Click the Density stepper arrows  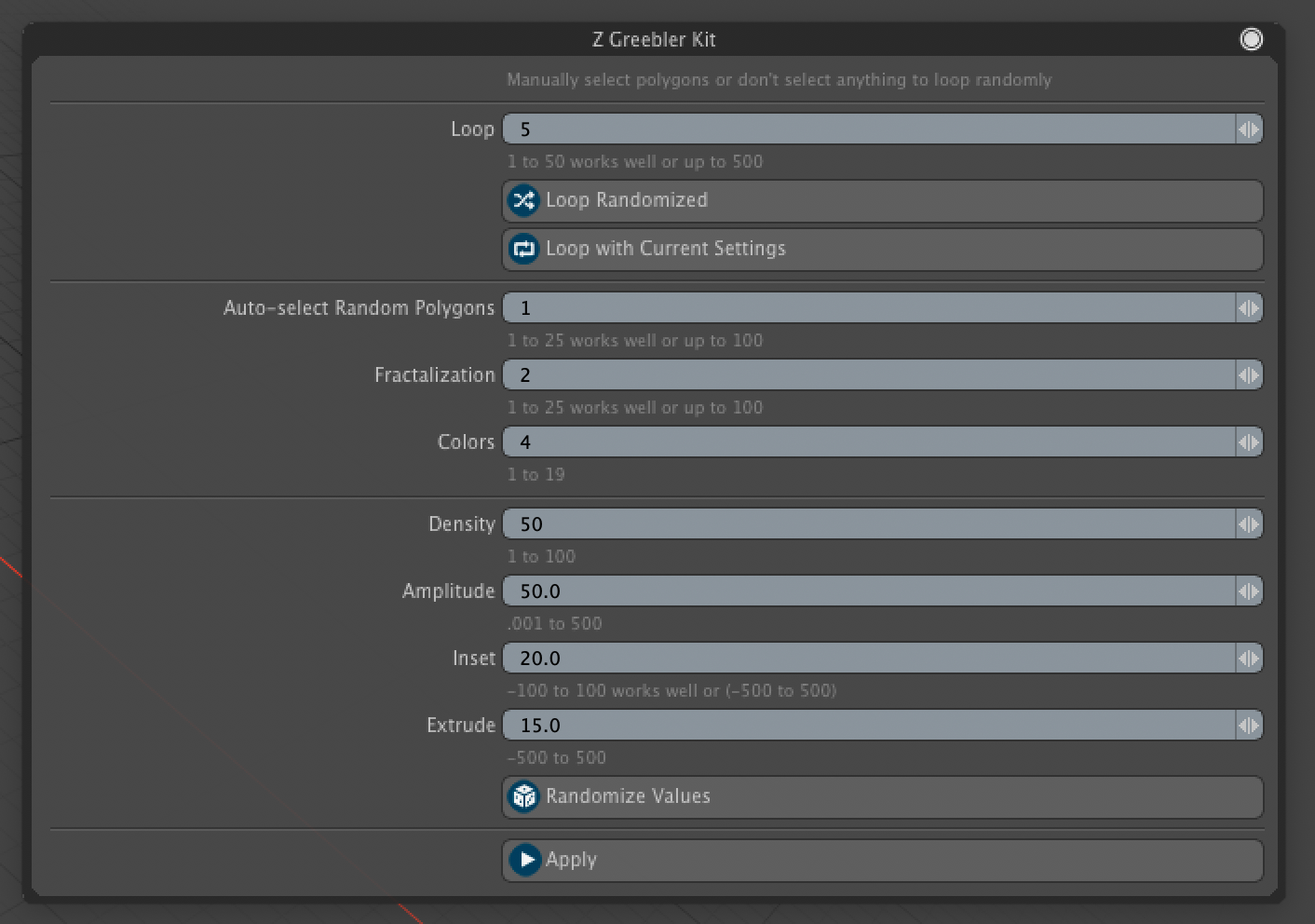tap(1249, 524)
